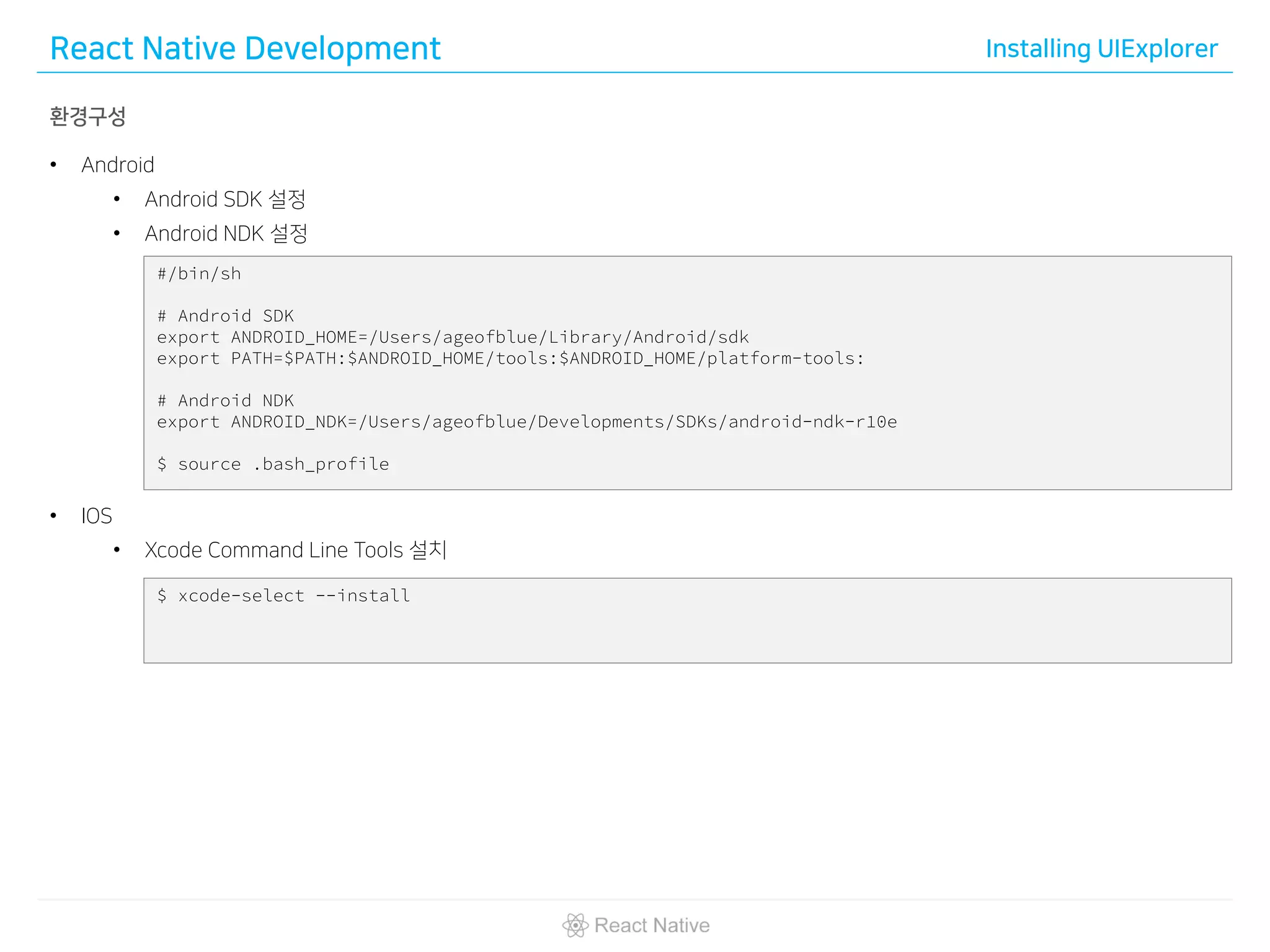Select the Xcode Command Line Tools 설치 bullet
1270x952 pixels.
click(x=296, y=550)
